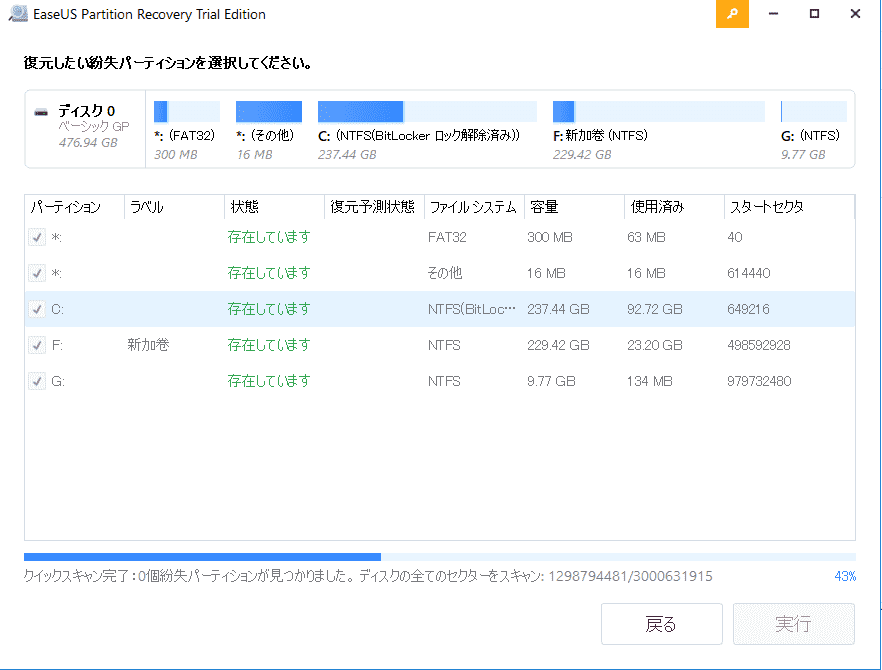882x670 pixels.
Task: Select the G: NTFS partition bar
Action: [x=813, y=111]
